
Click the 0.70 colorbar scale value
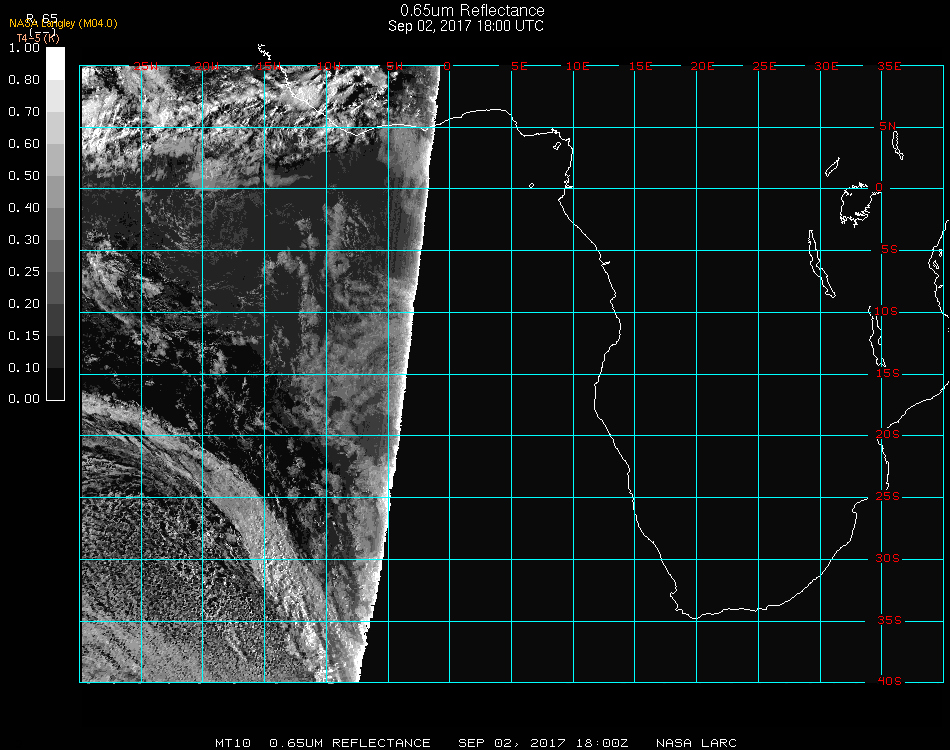[x=24, y=111]
